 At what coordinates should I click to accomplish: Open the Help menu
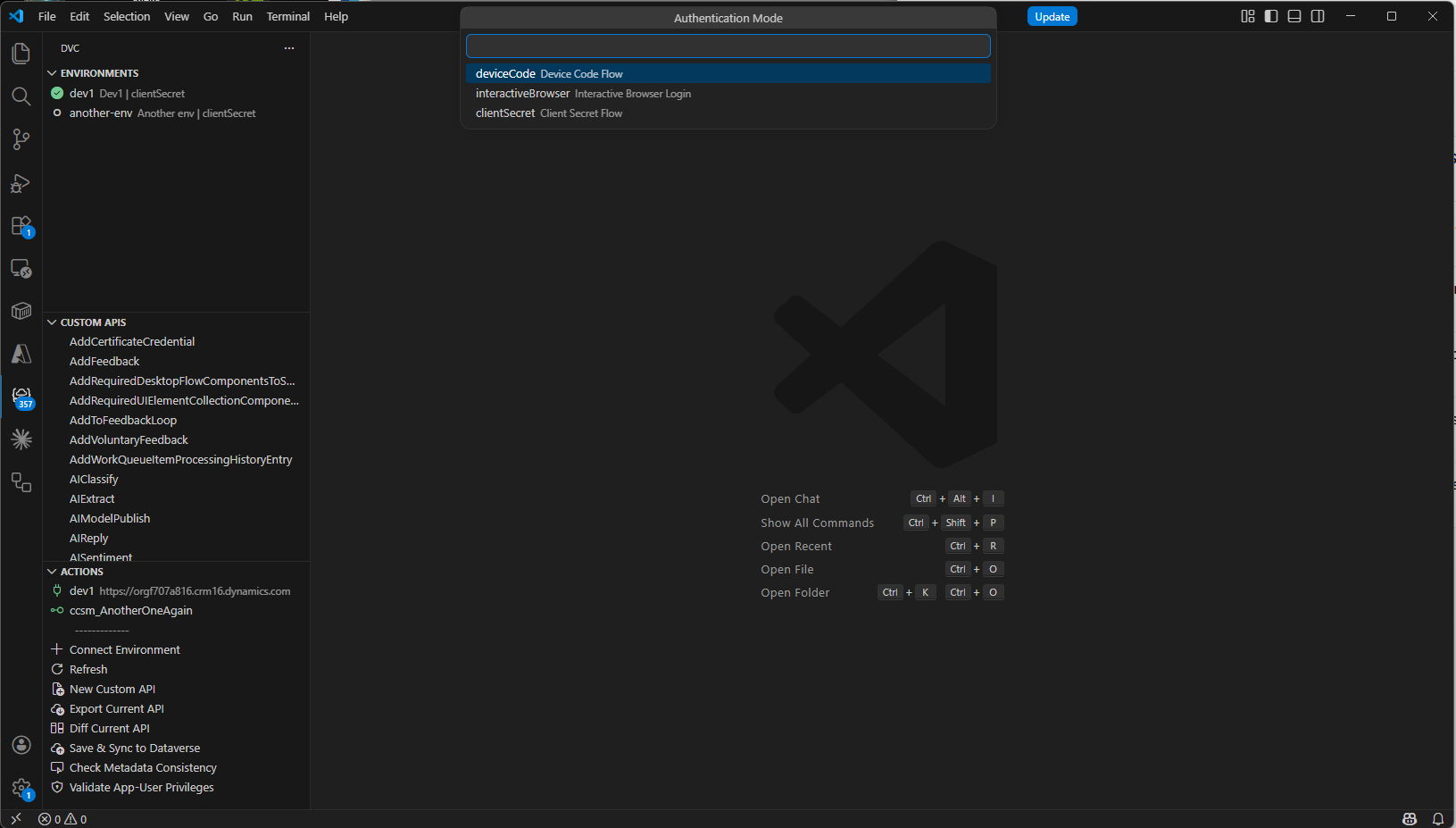pyautogui.click(x=336, y=16)
